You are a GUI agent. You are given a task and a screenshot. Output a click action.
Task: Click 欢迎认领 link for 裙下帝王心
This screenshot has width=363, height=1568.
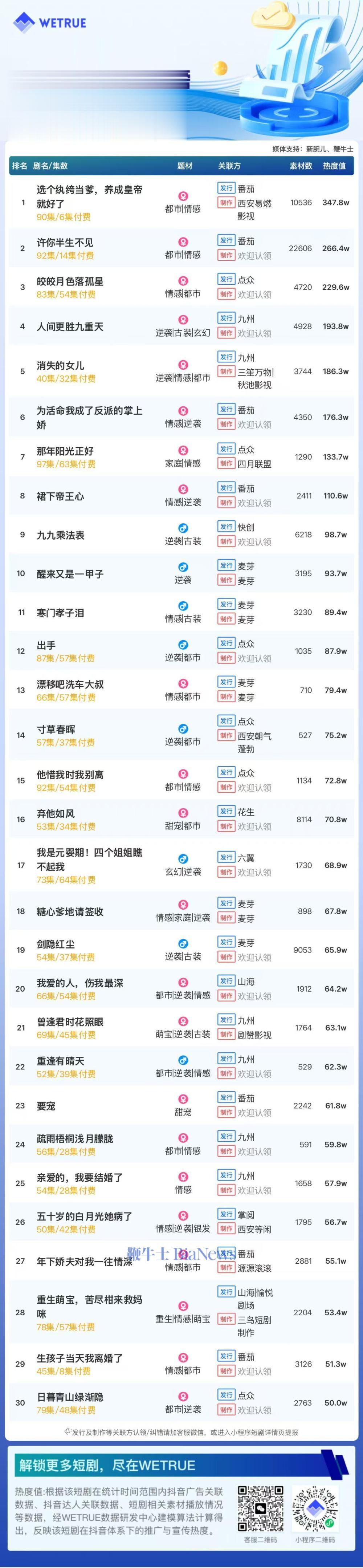click(x=254, y=503)
